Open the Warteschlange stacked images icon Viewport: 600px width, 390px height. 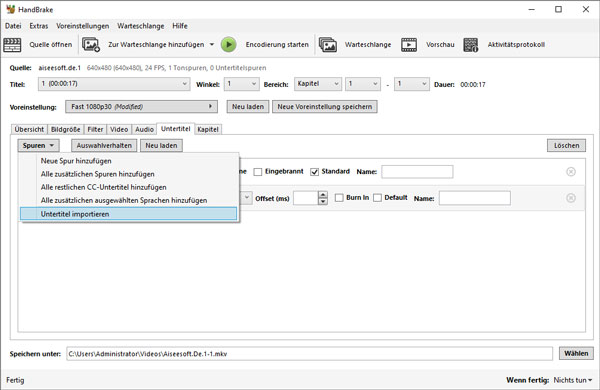coord(328,45)
